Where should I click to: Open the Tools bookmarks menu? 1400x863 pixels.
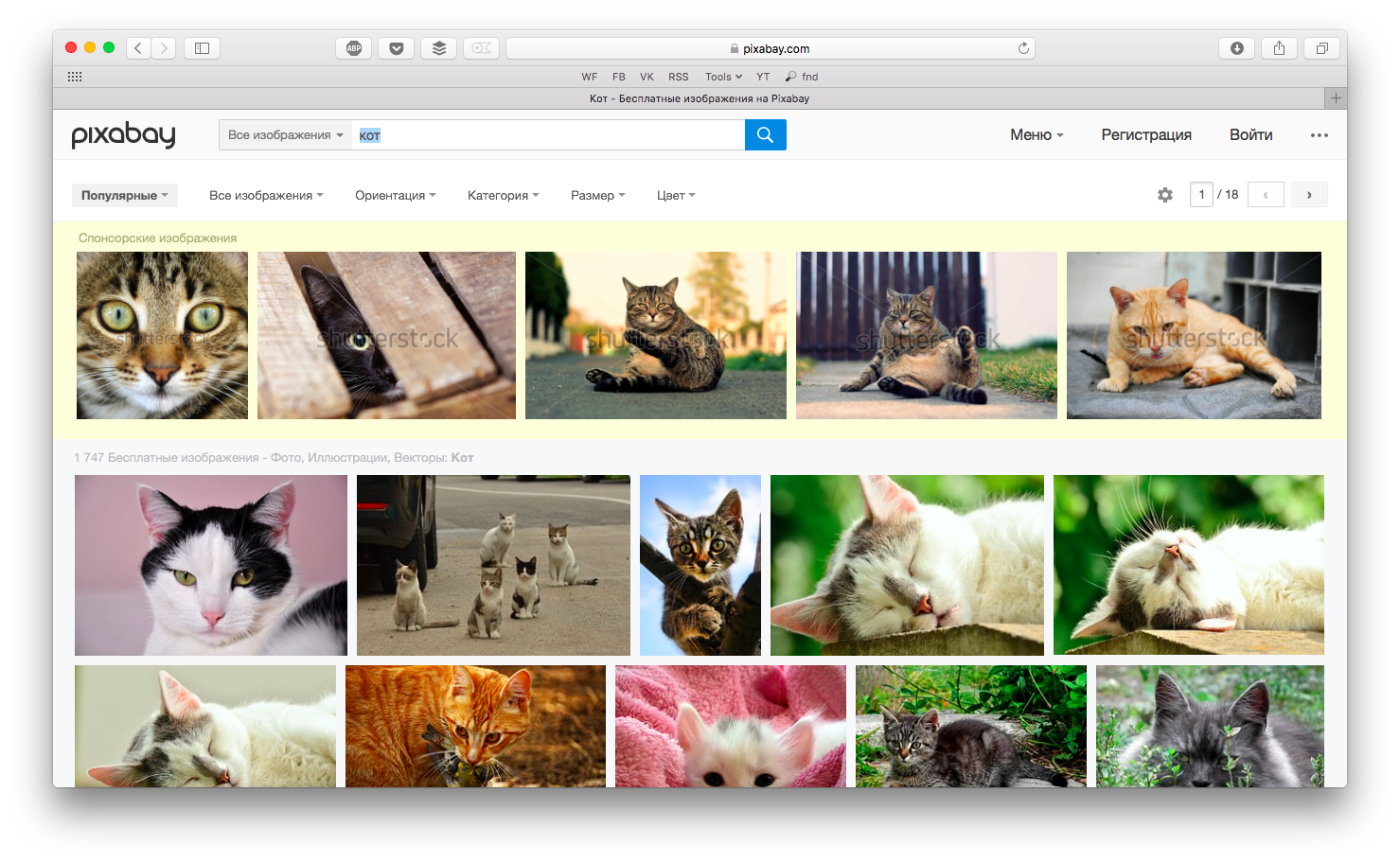coord(723,77)
